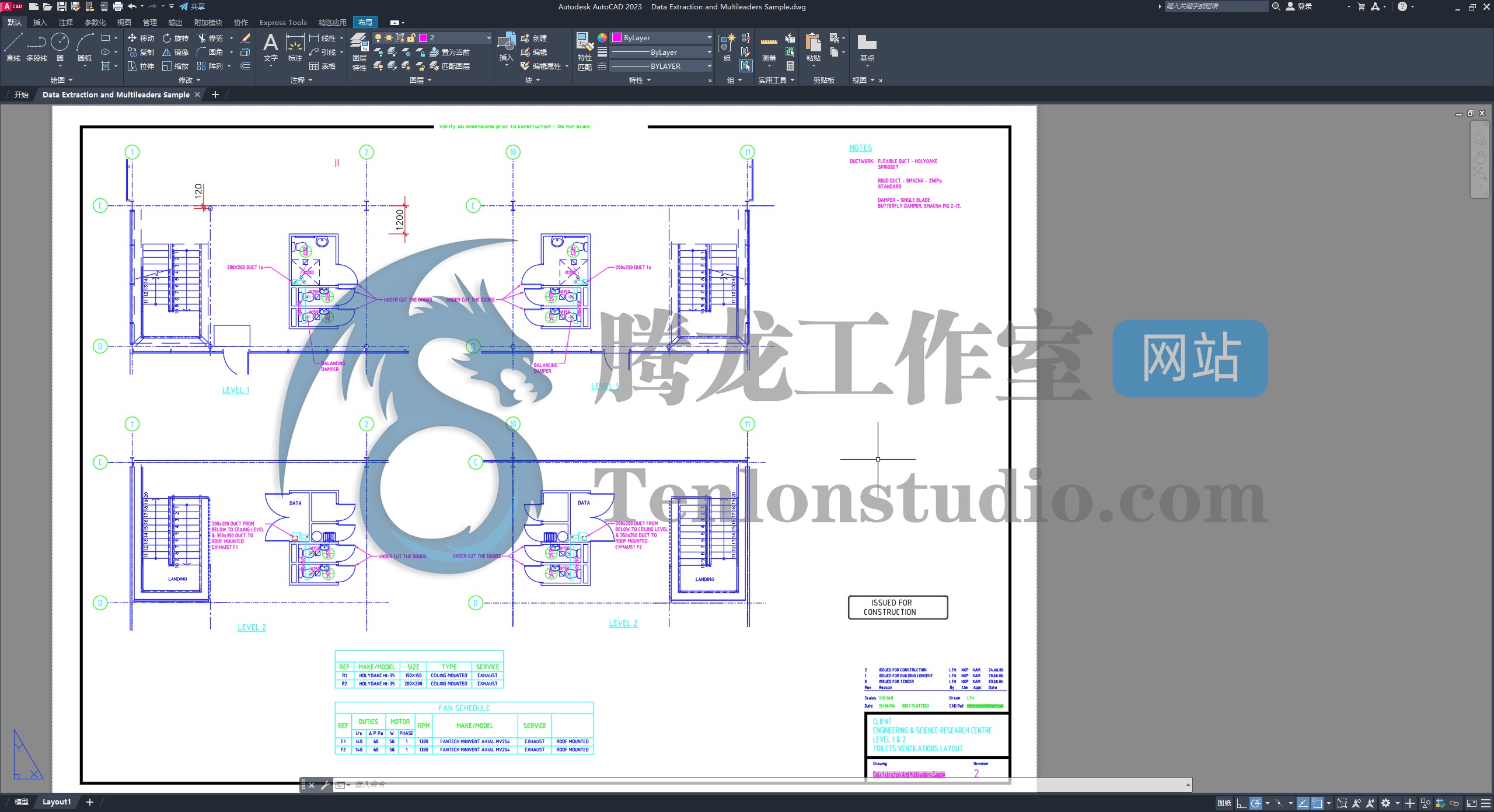Click the magenta object color swatch
The image size is (1494, 812).
[616, 38]
